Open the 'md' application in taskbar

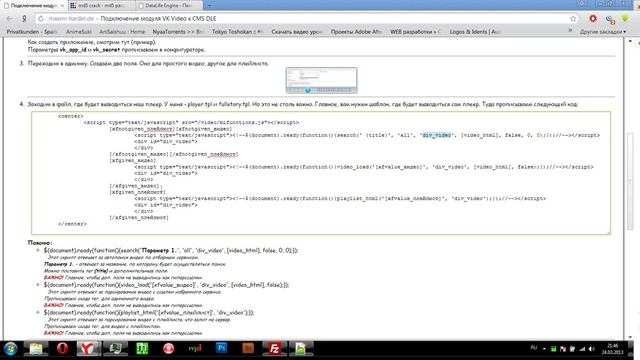(195, 349)
